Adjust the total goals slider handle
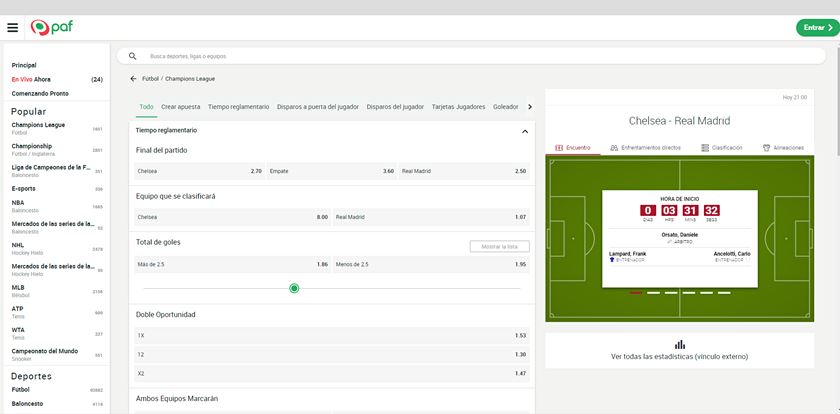This screenshot has width=840, height=414. click(x=294, y=289)
